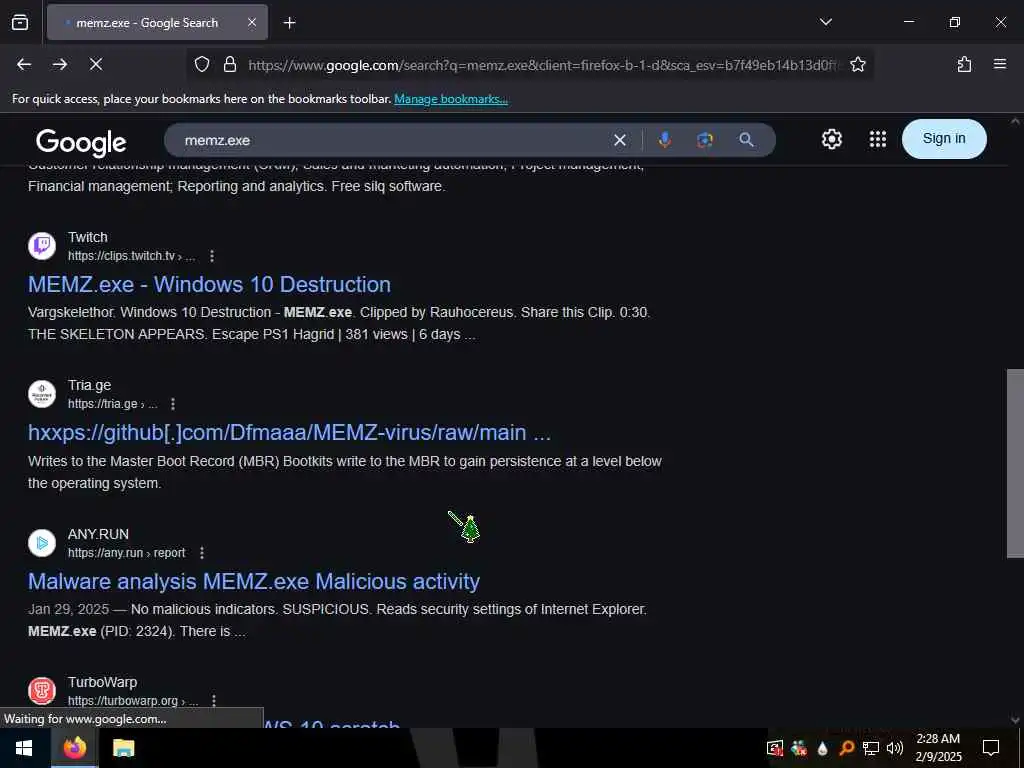Viewport: 1024px width, 768px height.
Task: Click the Sign in button
Action: point(944,138)
